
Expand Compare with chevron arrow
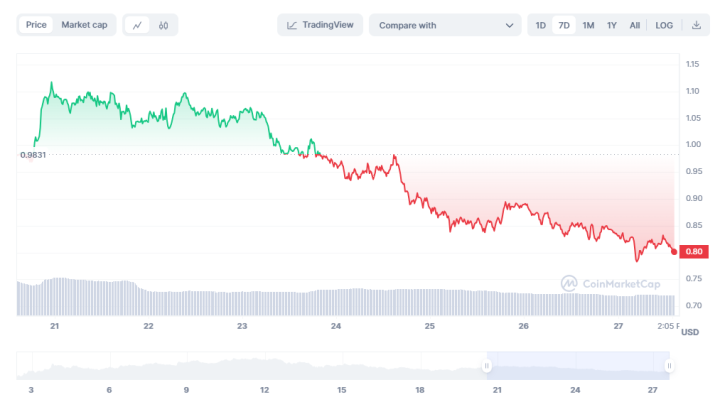(x=509, y=26)
